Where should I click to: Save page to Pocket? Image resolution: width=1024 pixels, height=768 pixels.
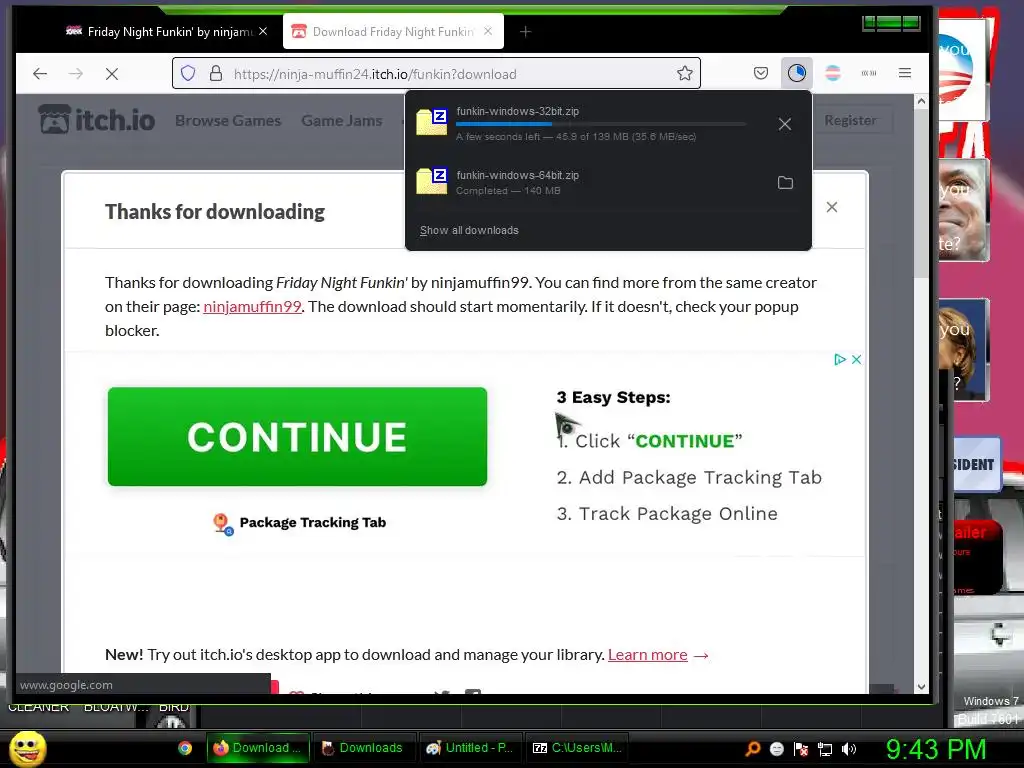tap(761, 73)
